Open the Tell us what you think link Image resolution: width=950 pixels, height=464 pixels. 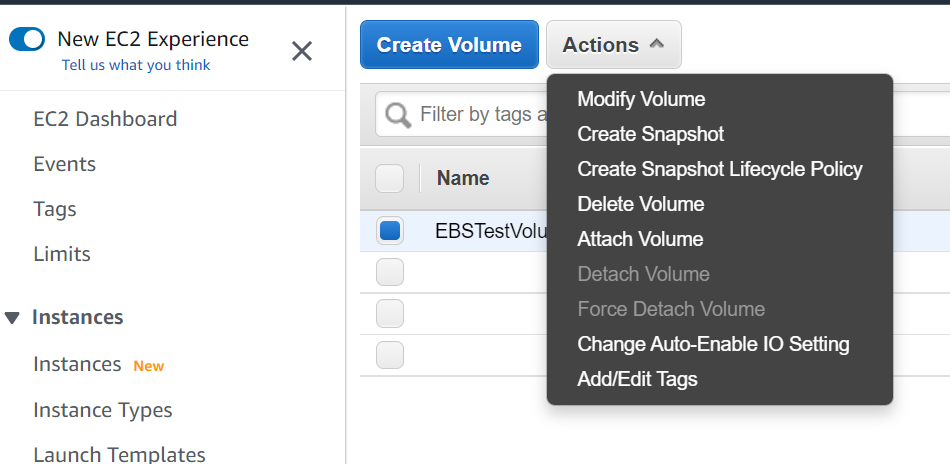pos(136,65)
